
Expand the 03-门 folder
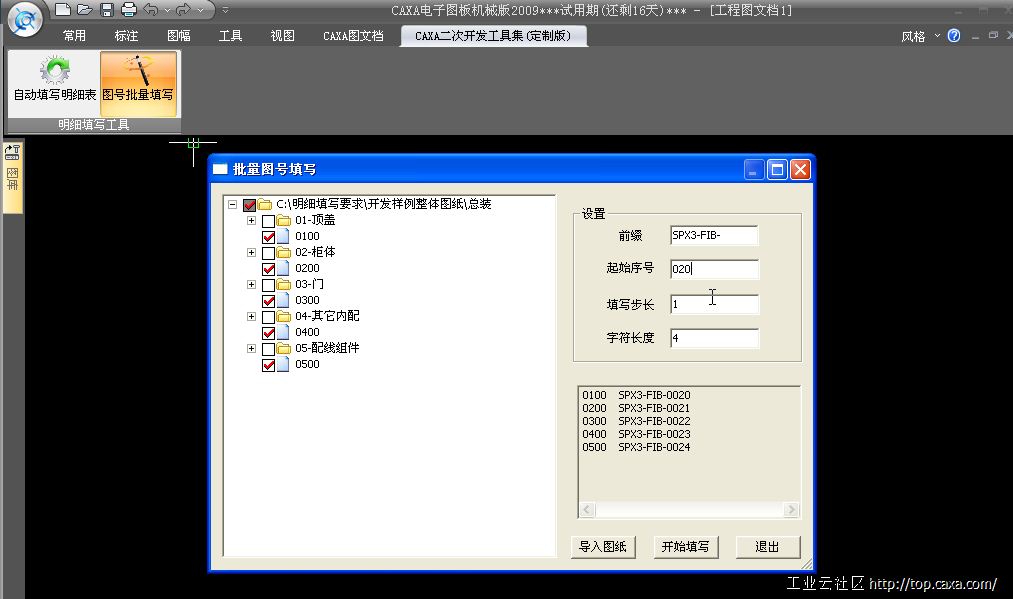click(251, 284)
